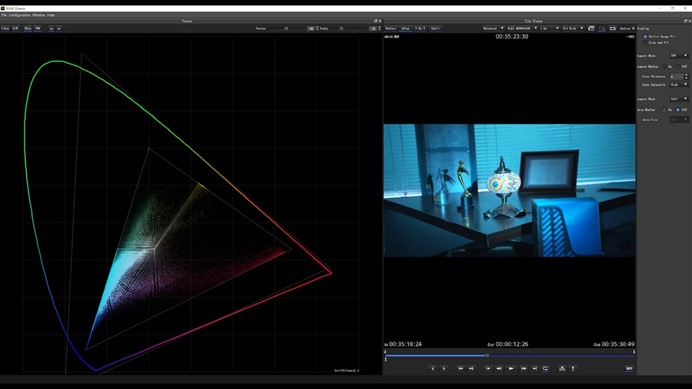This screenshot has width=692, height=389.
Task: Open the Area Size dropdown
Action: click(x=679, y=120)
